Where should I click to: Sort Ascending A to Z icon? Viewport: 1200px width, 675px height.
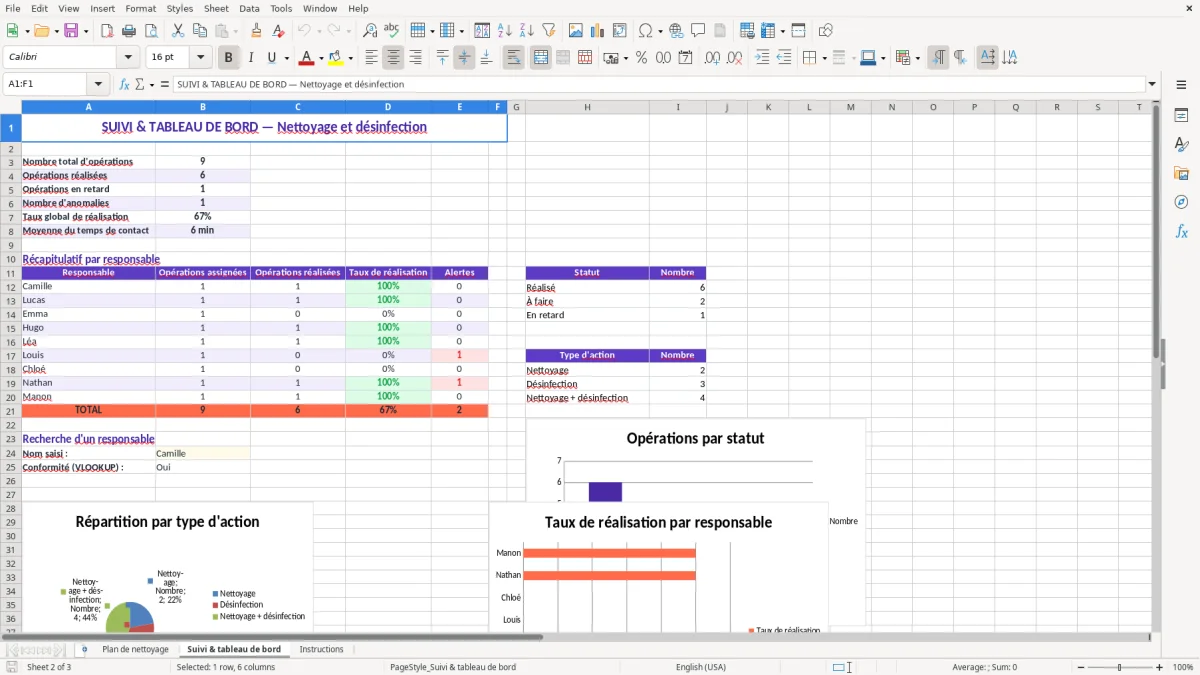click(504, 31)
